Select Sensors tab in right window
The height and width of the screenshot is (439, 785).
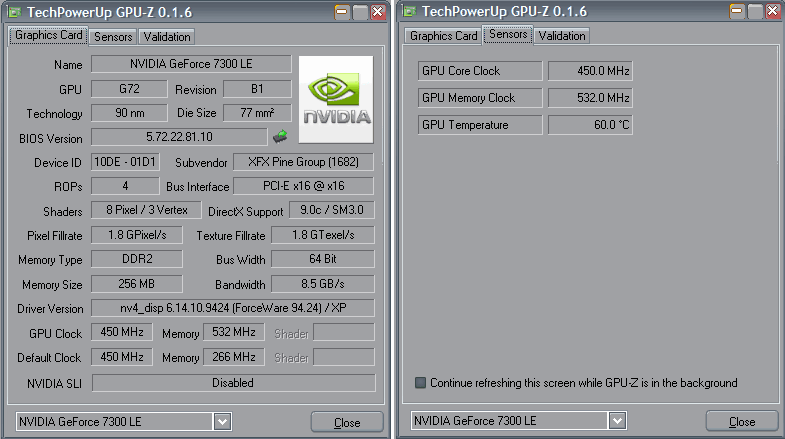click(x=508, y=35)
